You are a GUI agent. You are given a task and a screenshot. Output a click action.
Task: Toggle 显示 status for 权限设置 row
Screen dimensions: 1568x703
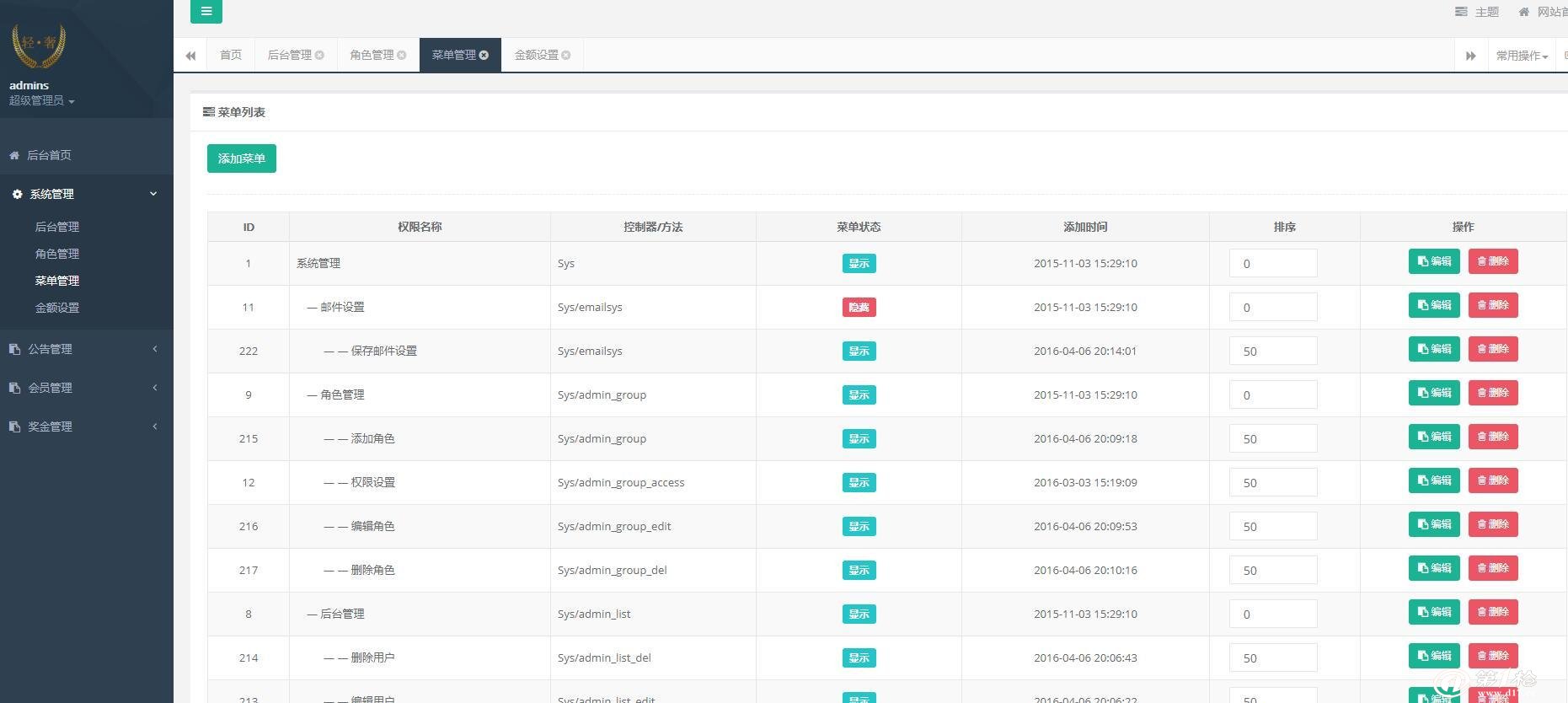click(x=859, y=483)
